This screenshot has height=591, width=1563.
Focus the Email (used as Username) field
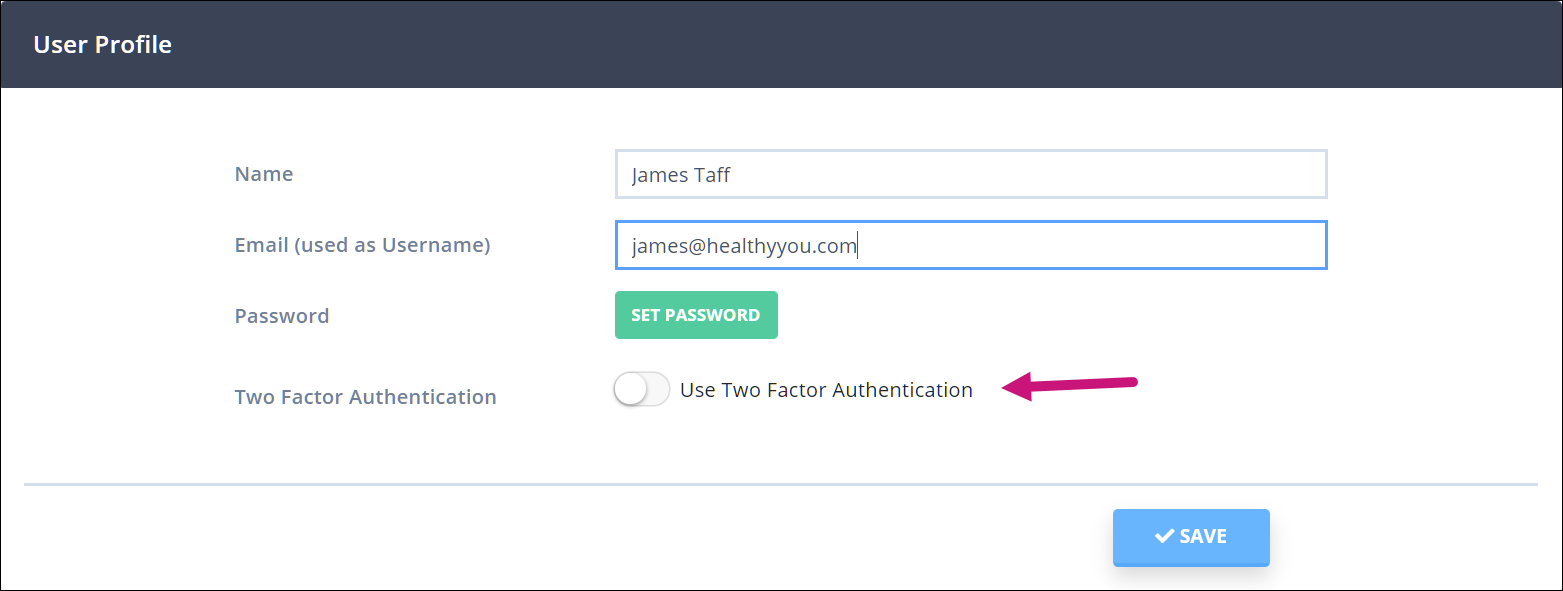(970, 246)
